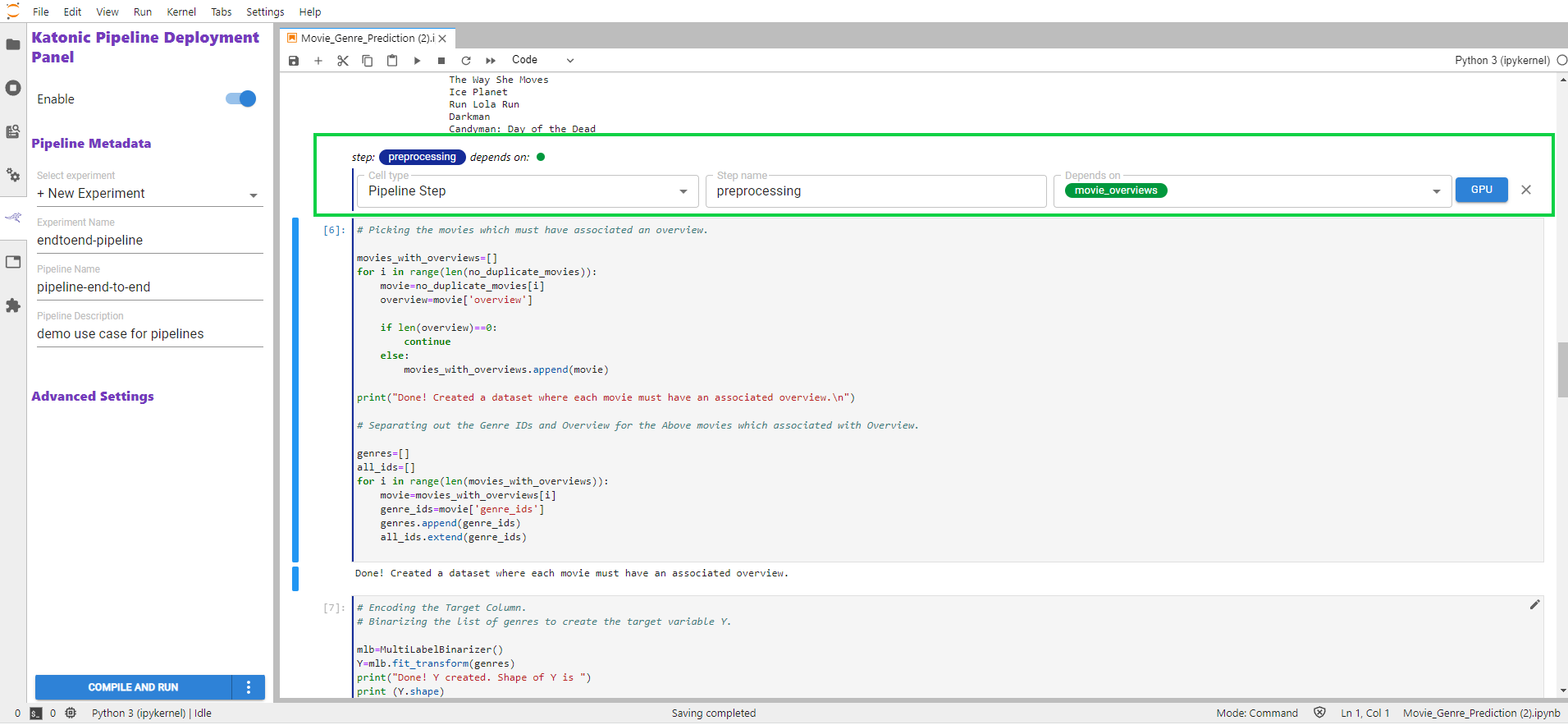Viewport: 1568px width, 725px height.
Task: Open the Edit menu
Action: pyautogui.click(x=72, y=11)
